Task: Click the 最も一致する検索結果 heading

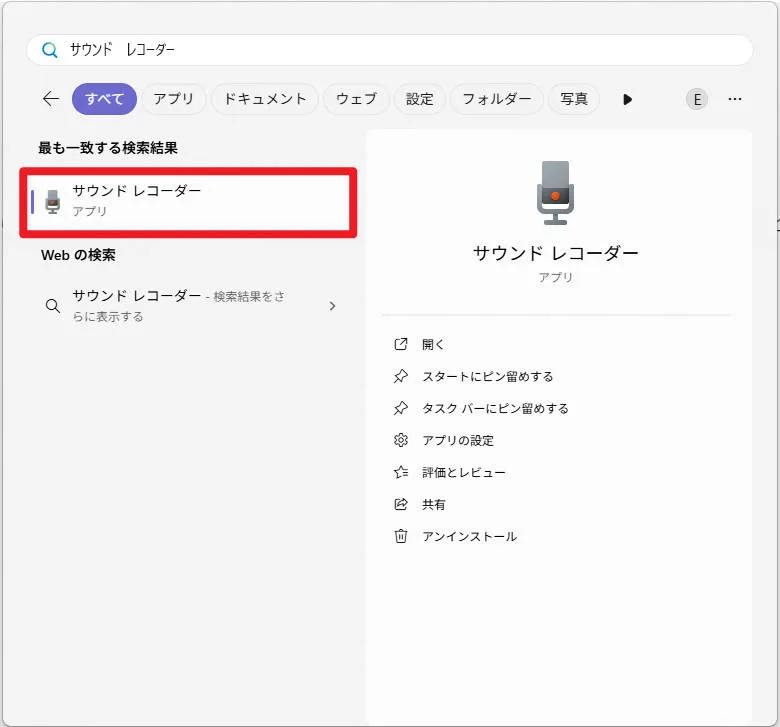Action: click(108, 148)
